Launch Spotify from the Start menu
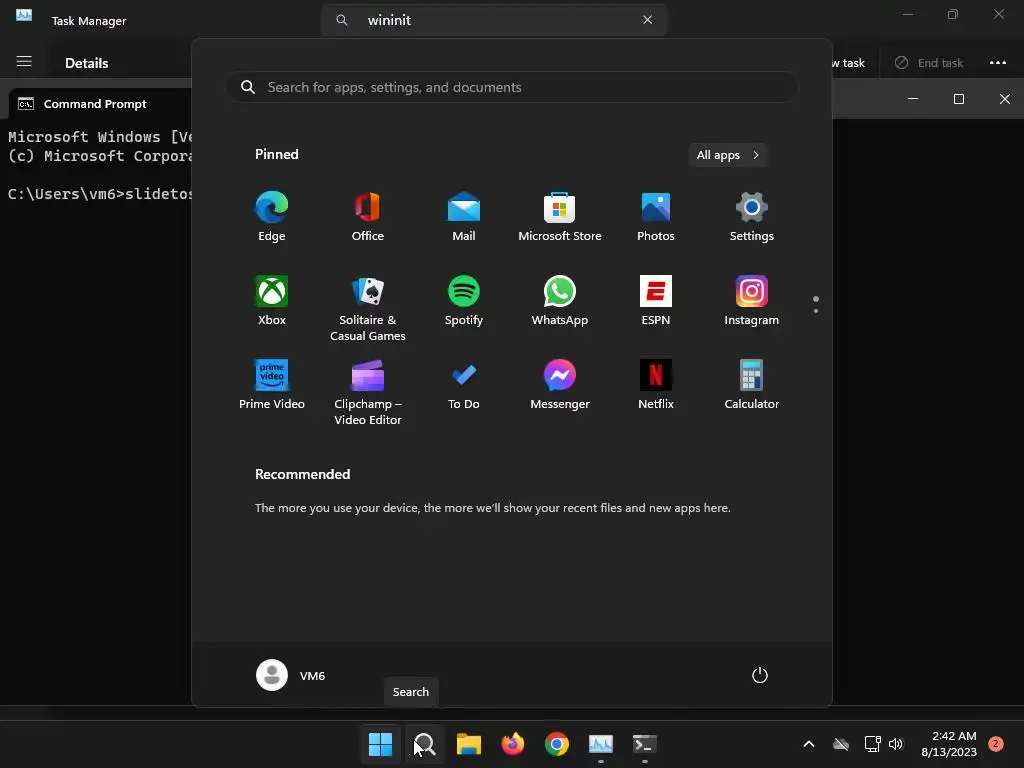 464,300
